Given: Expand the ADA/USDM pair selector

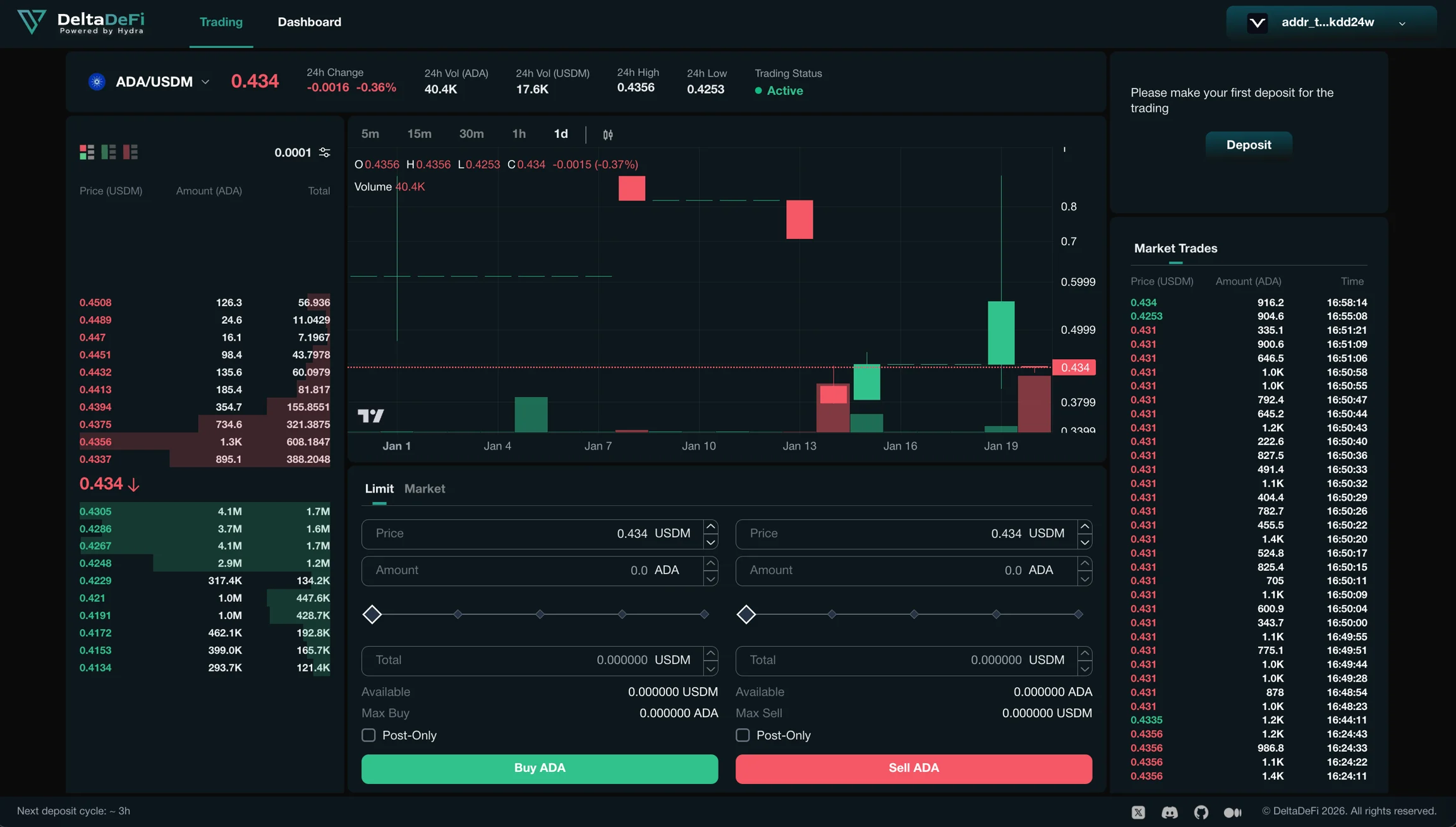Looking at the screenshot, I should (205, 82).
